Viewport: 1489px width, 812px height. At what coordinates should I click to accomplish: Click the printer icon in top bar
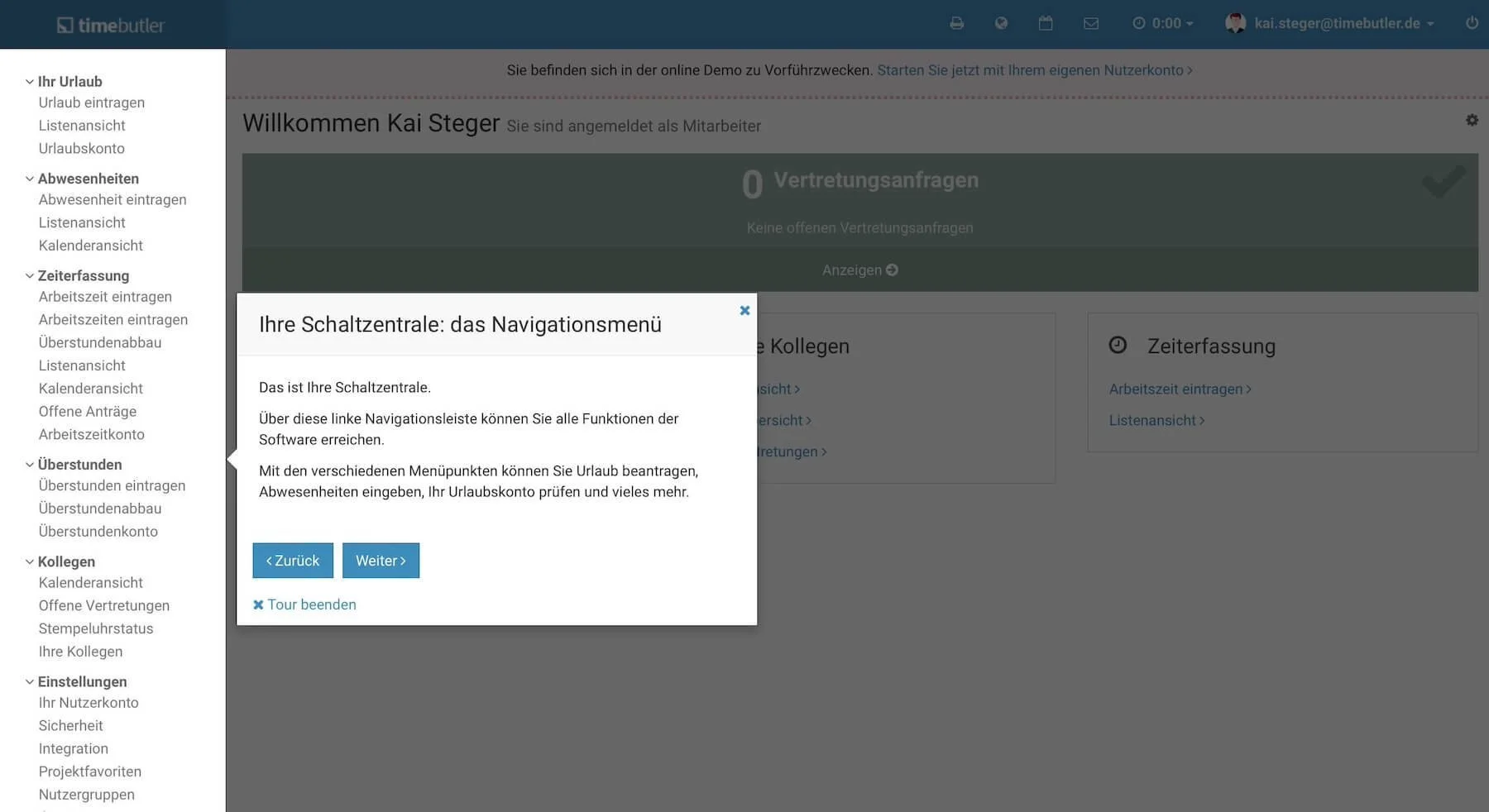[956, 23]
